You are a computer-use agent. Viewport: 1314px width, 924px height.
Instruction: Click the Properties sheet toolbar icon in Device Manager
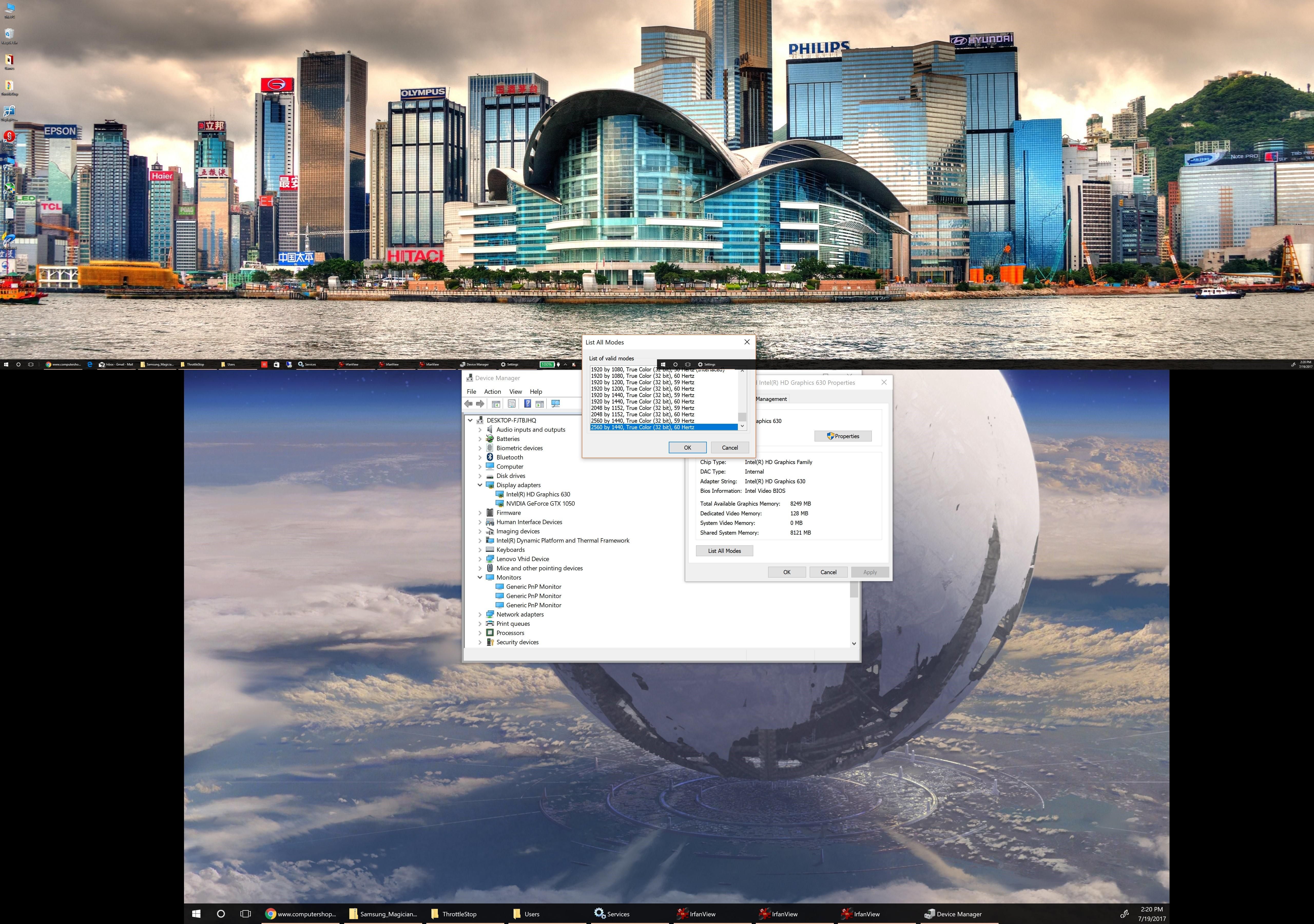pyautogui.click(x=512, y=403)
